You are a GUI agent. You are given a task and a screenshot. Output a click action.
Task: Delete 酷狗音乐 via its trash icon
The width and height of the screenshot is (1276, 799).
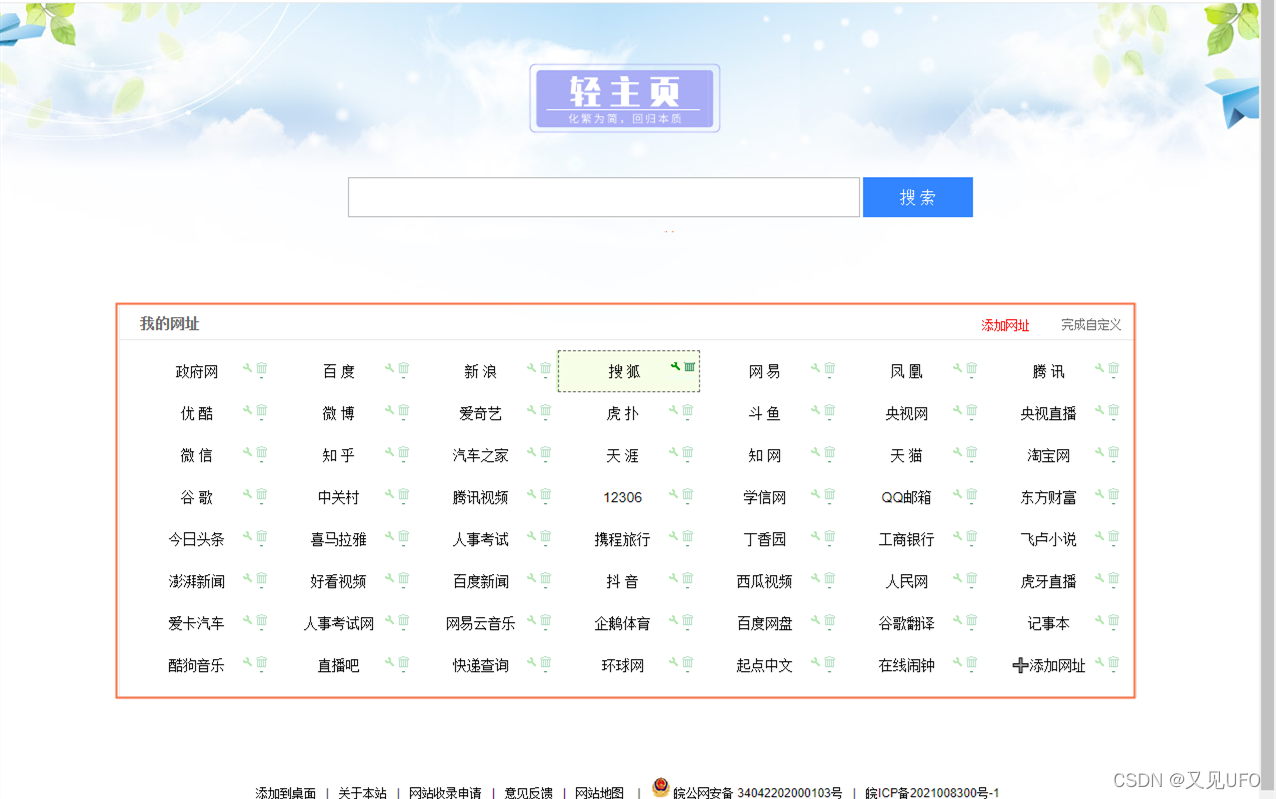click(261, 663)
